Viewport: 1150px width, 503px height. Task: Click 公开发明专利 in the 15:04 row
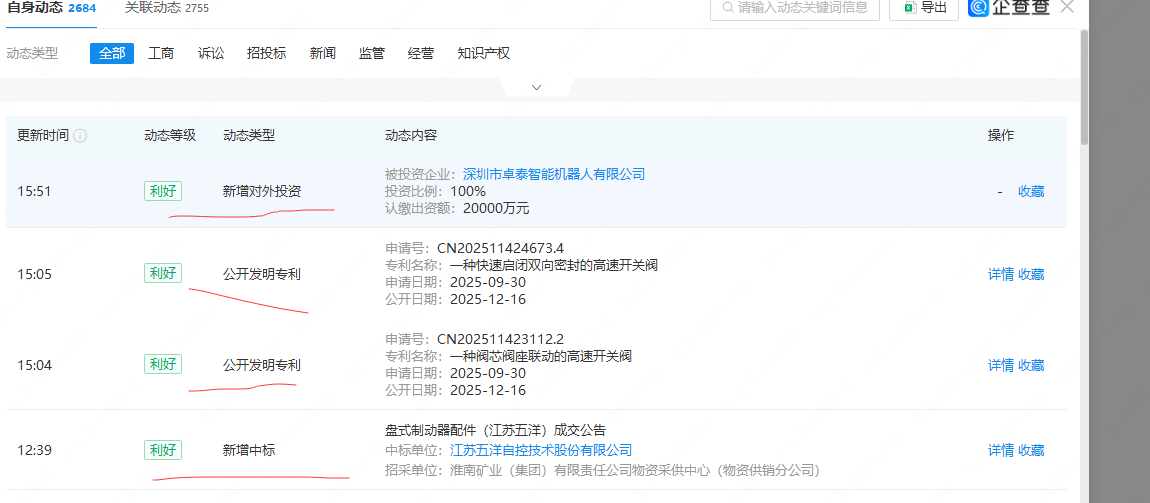pos(262,365)
